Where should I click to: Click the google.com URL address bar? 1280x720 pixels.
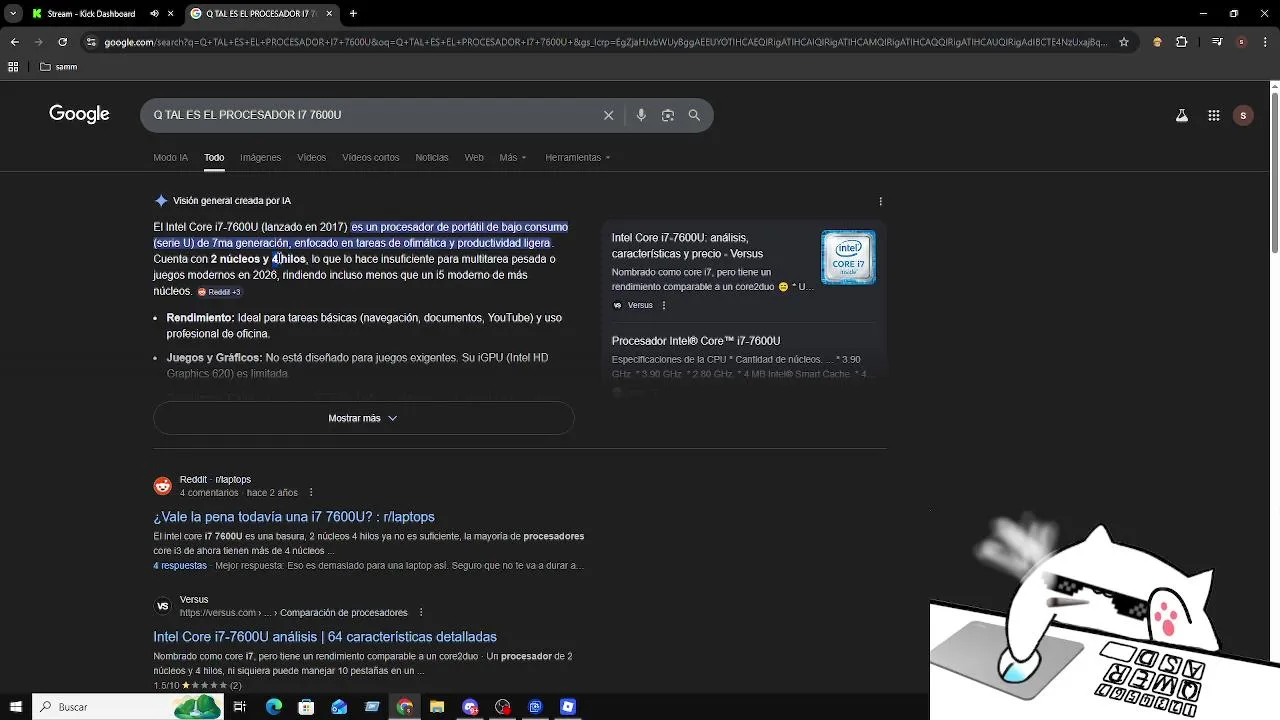[x=605, y=42]
